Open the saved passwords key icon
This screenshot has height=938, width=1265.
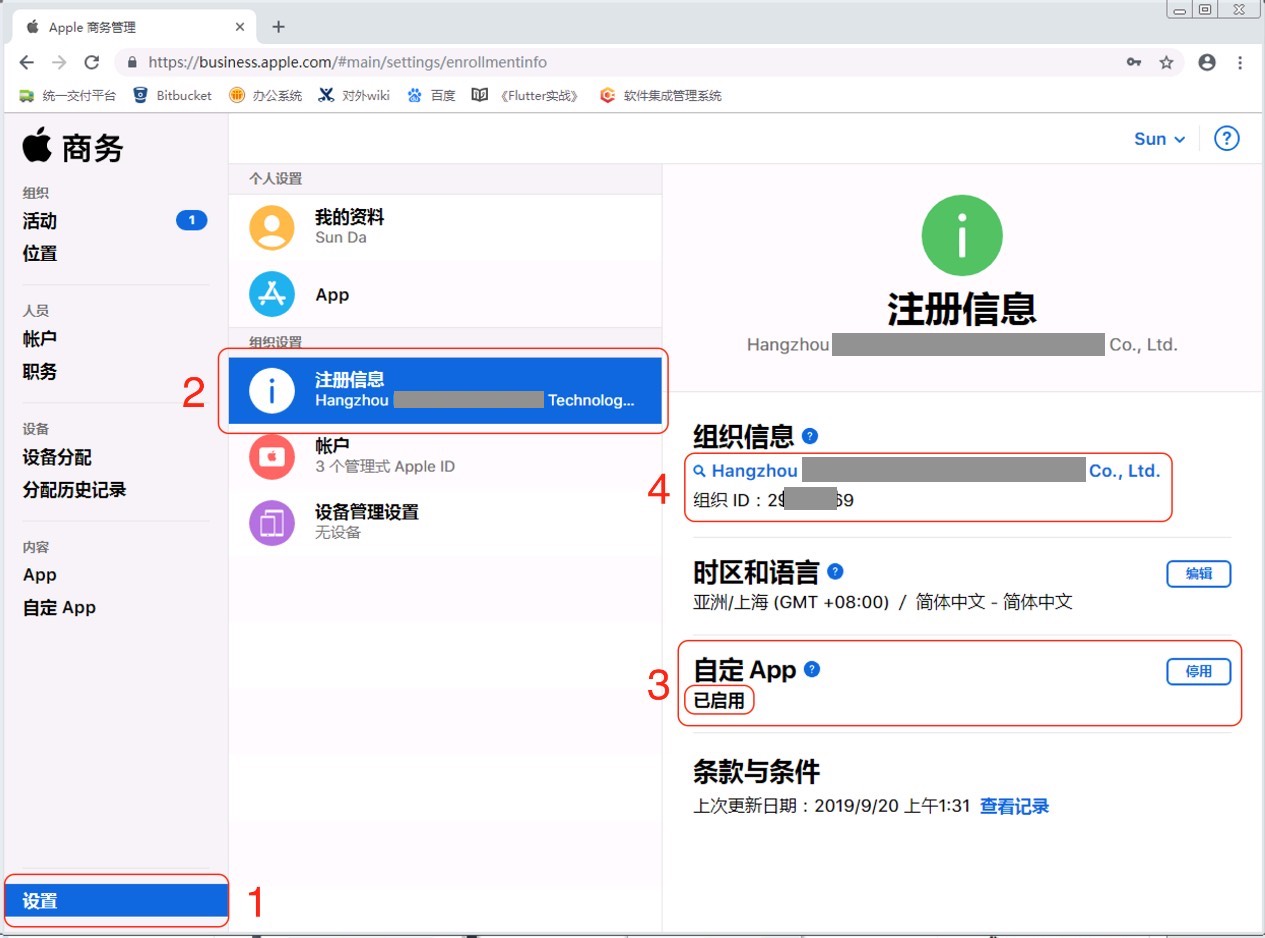1134,62
